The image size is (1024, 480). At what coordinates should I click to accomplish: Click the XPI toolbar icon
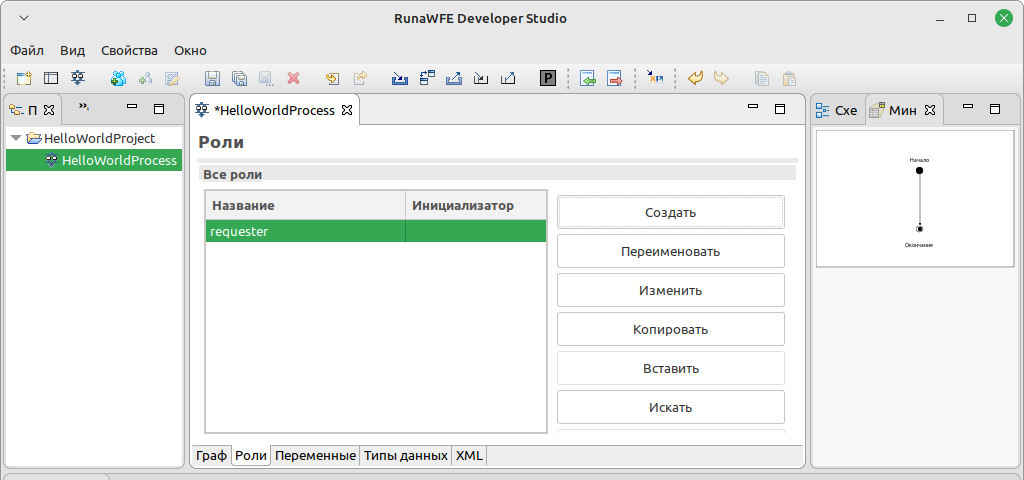coord(655,79)
